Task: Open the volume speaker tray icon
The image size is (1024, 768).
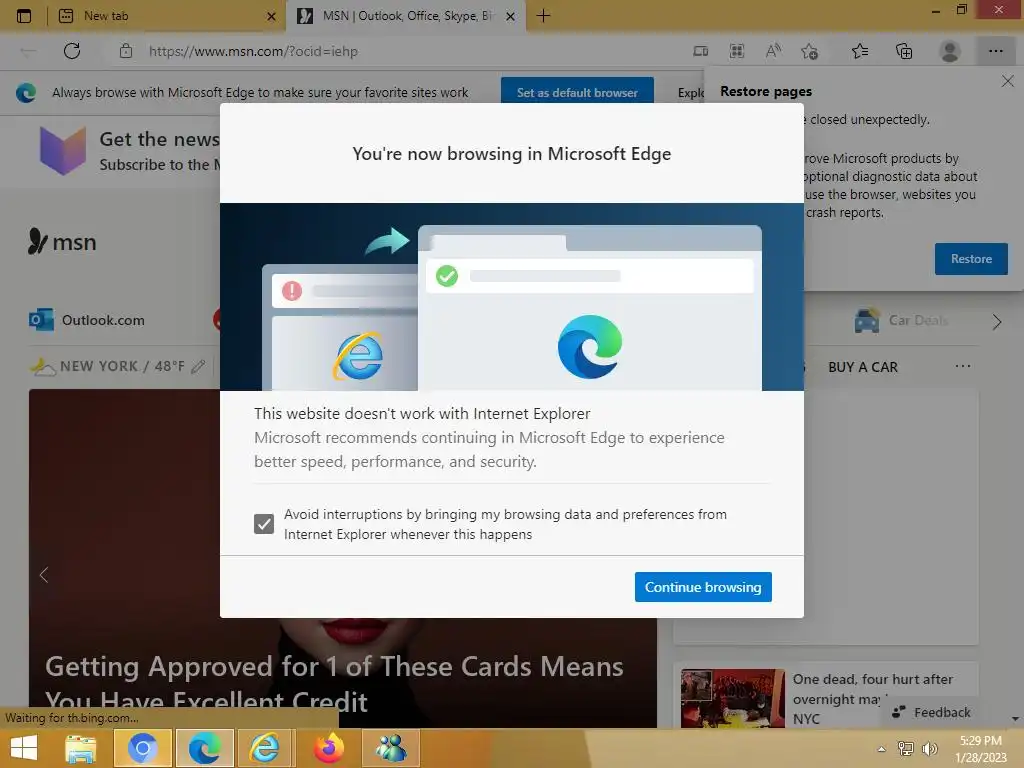Action: (x=929, y=748)
